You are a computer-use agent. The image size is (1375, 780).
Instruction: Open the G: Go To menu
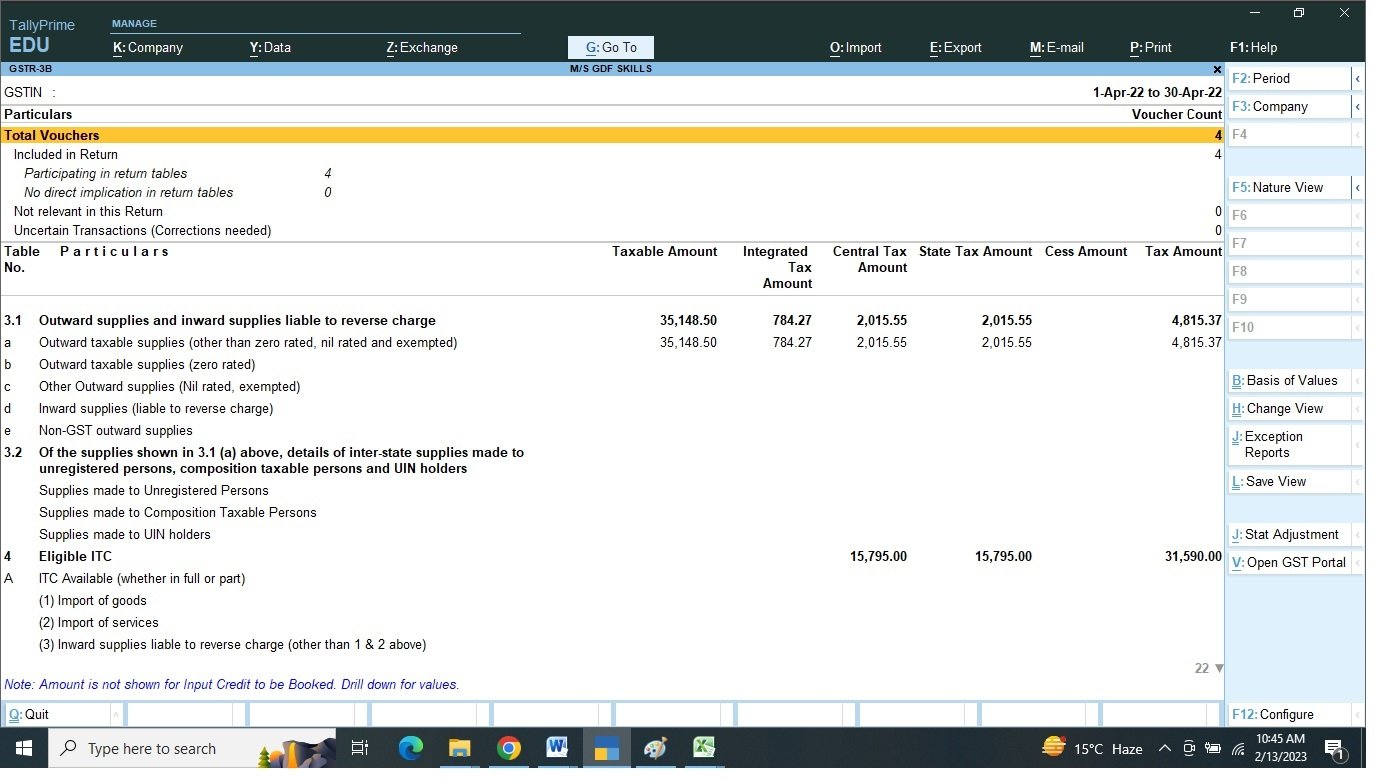[610, 47]
